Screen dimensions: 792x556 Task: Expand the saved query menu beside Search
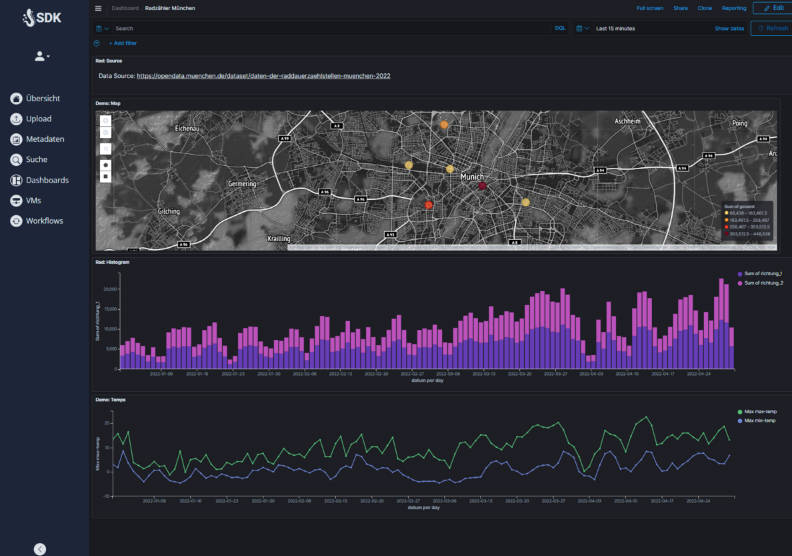101,28
